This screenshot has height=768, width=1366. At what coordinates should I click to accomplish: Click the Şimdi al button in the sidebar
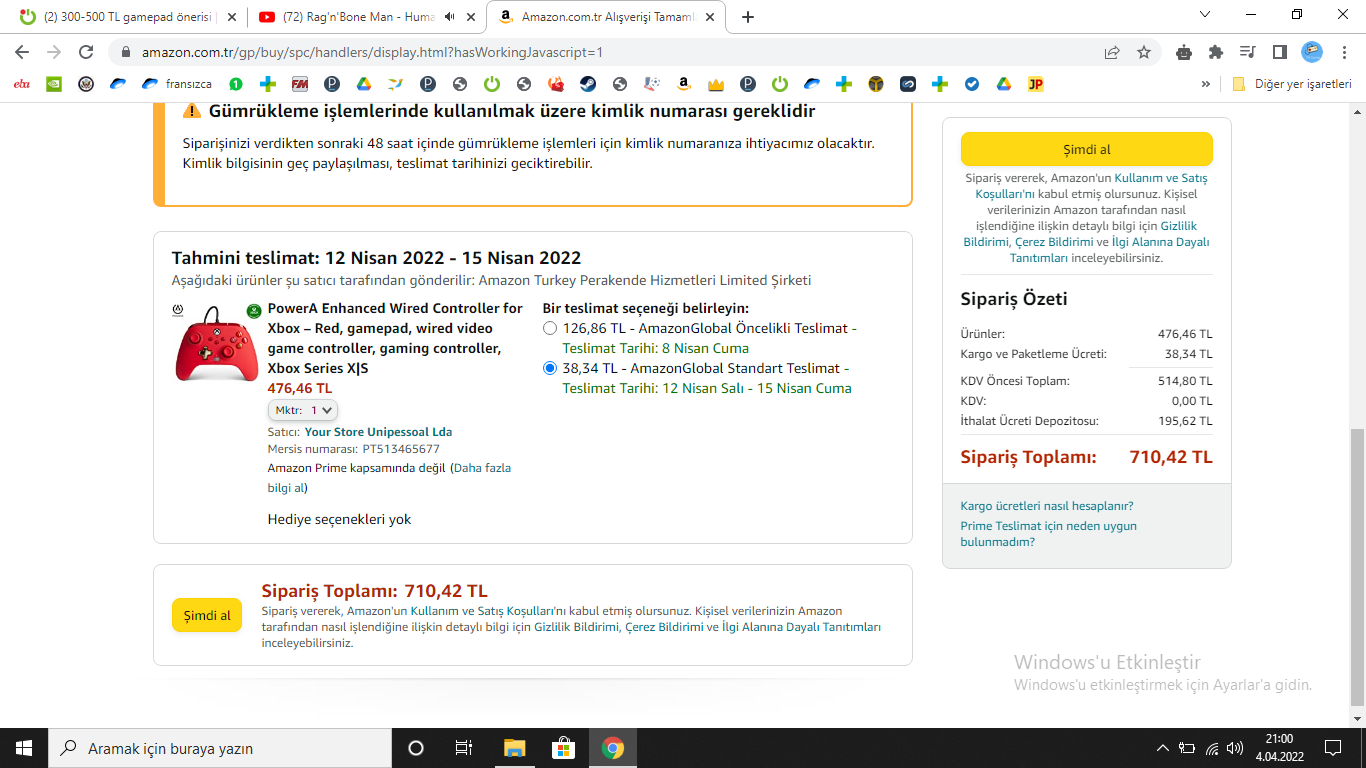[x=1087, y=149]
